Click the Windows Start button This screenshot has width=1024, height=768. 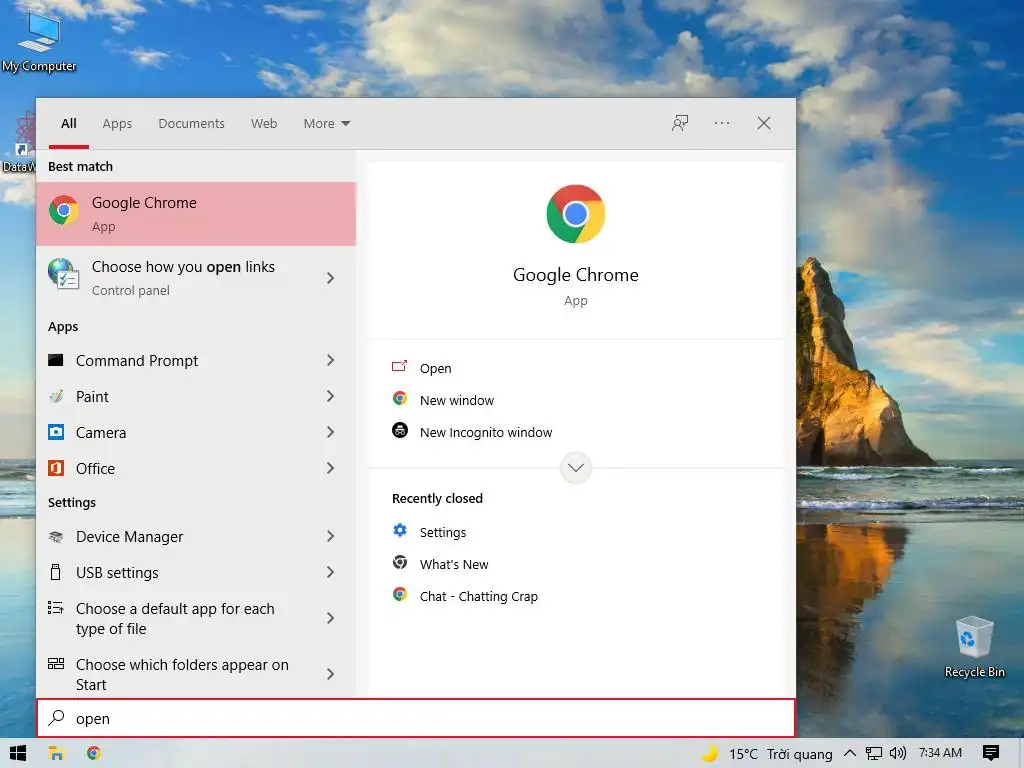pos(18,754)
